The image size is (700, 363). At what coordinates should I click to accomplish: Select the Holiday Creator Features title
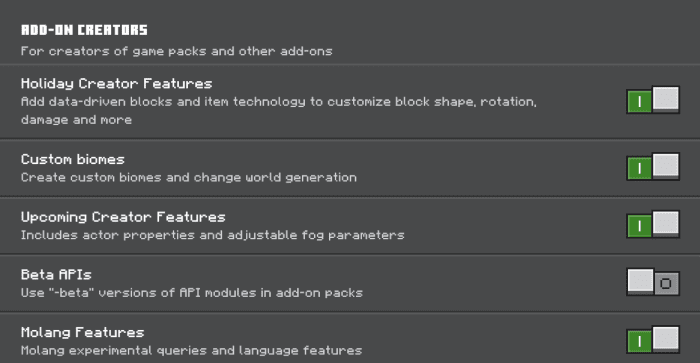pos(116,83)
